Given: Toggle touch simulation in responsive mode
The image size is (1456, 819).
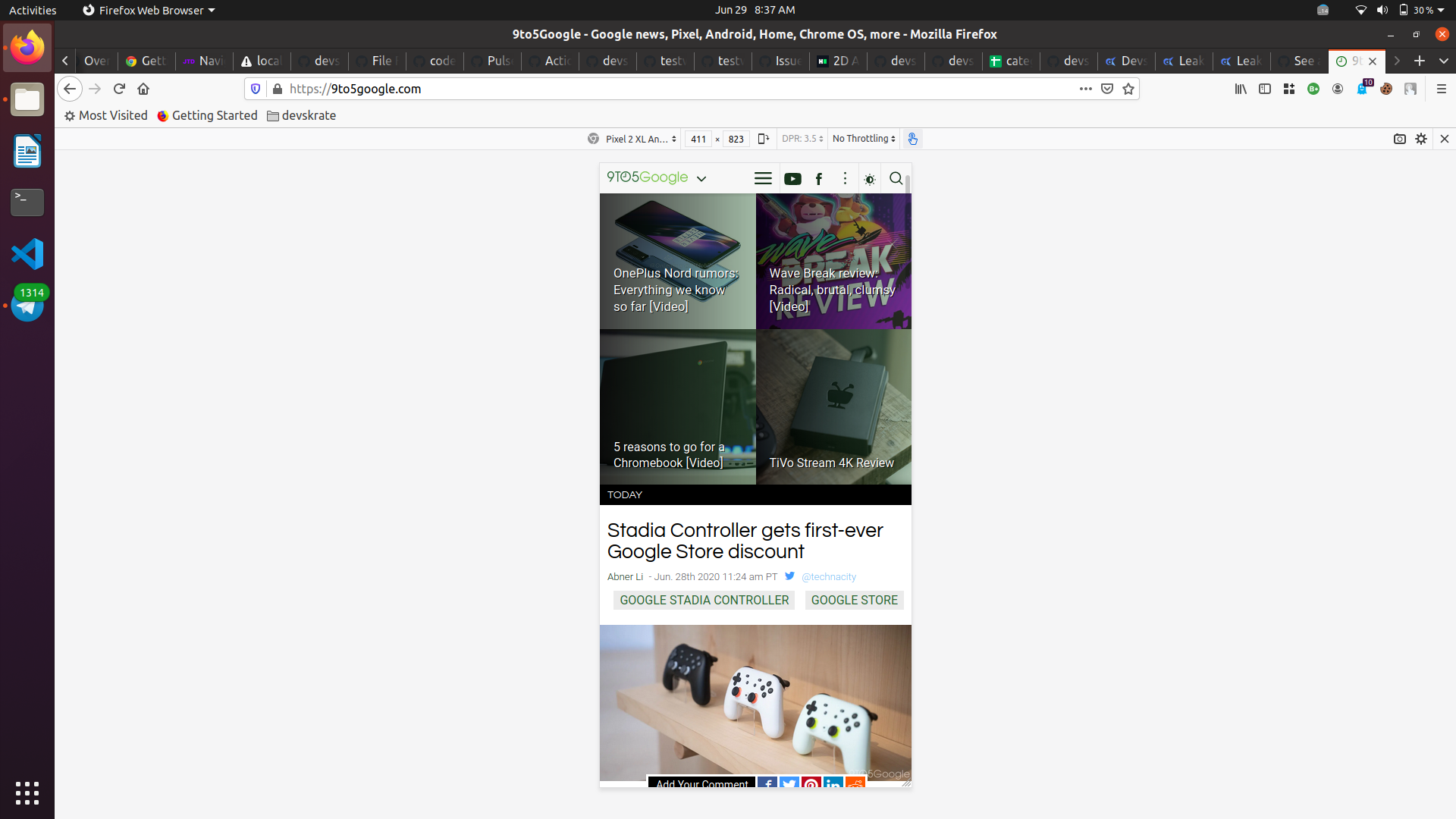Looking at the screenshot, I should [x=913, y=139].
